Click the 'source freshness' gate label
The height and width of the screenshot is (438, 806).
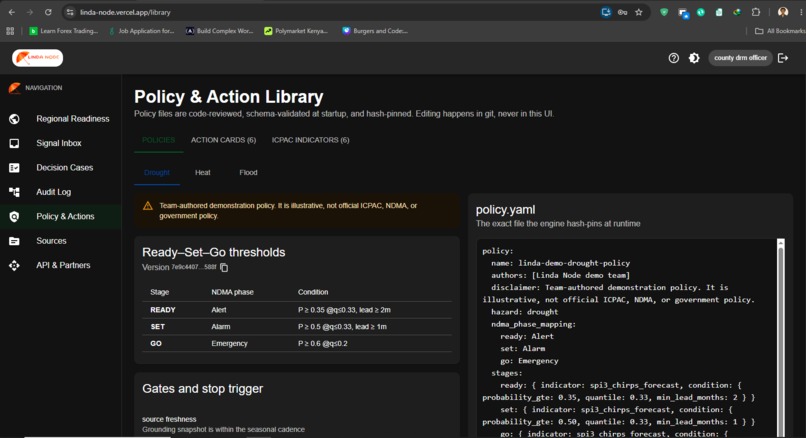pyautogui.click(x=169, y=419)
